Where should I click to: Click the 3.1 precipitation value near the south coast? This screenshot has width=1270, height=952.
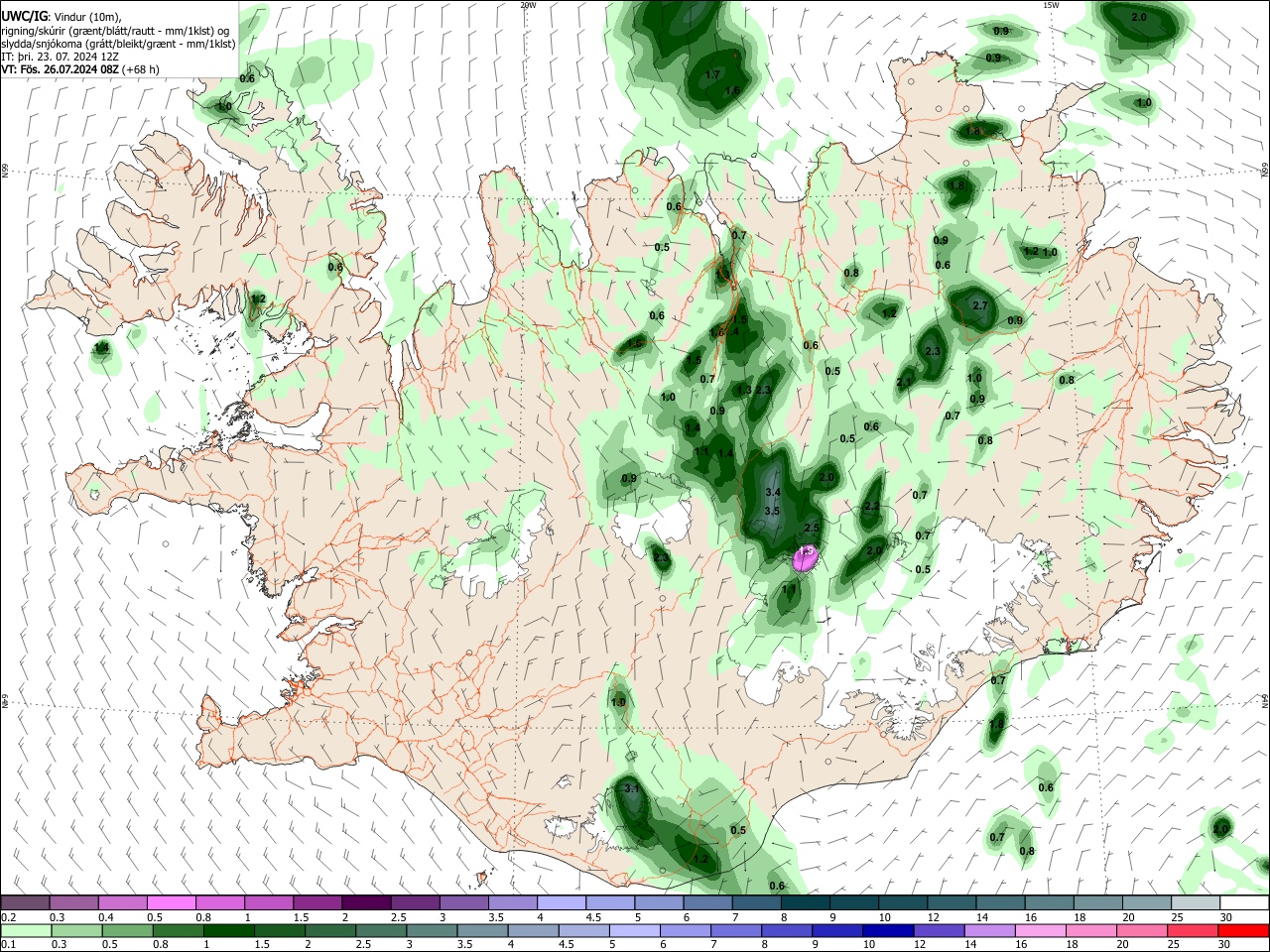pyautogui.click(x=632, y=787)
